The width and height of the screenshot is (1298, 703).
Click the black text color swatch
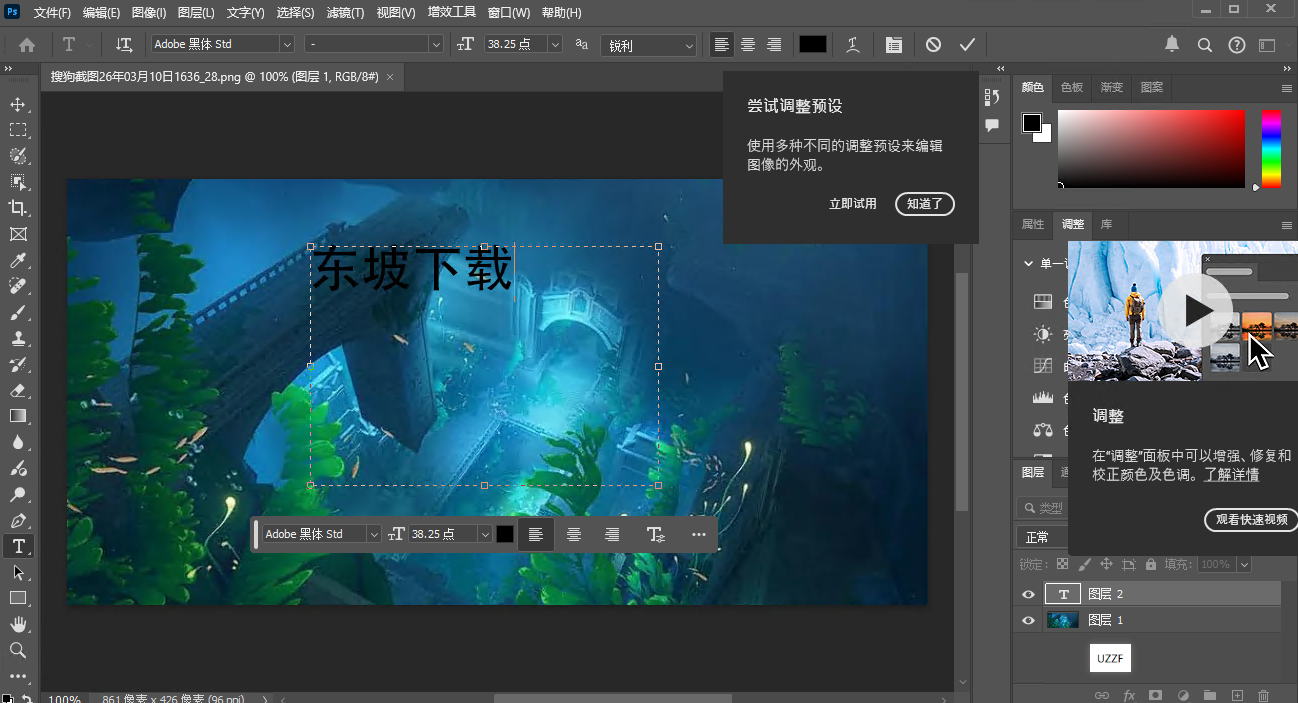point(812,44)
